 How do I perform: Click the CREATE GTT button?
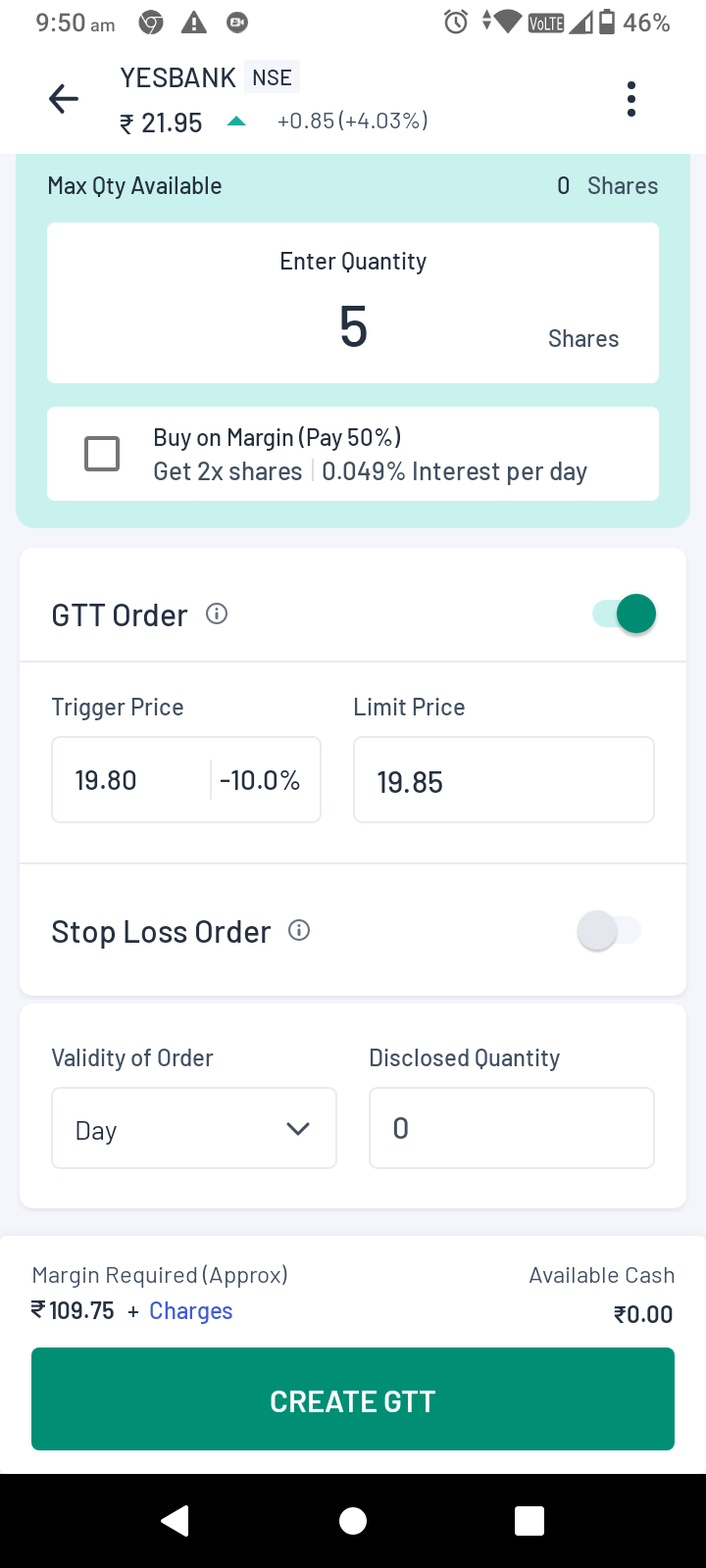[x=353, y=1399]
